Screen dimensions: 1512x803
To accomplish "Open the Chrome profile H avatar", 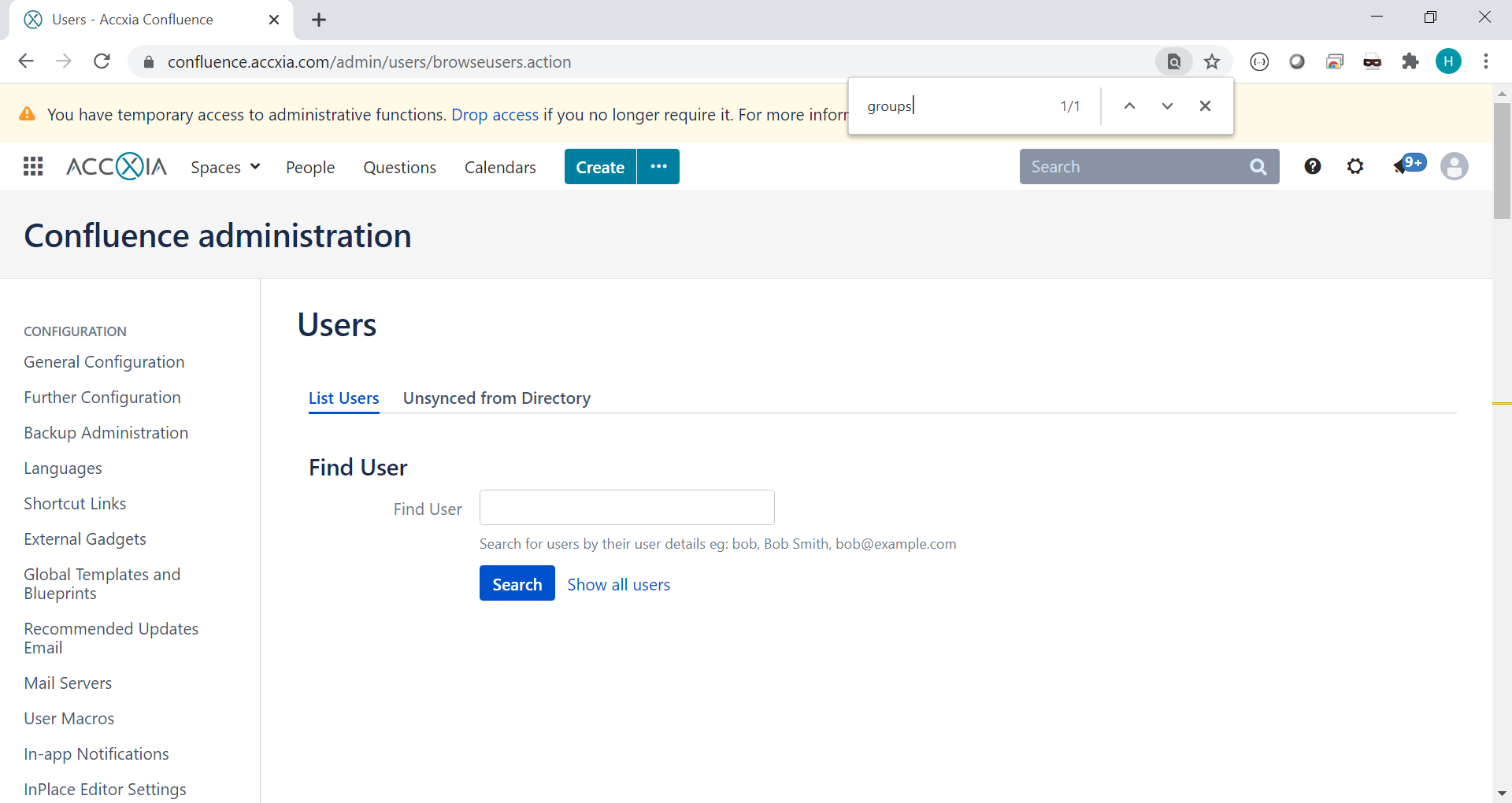I will (1448, 61).
